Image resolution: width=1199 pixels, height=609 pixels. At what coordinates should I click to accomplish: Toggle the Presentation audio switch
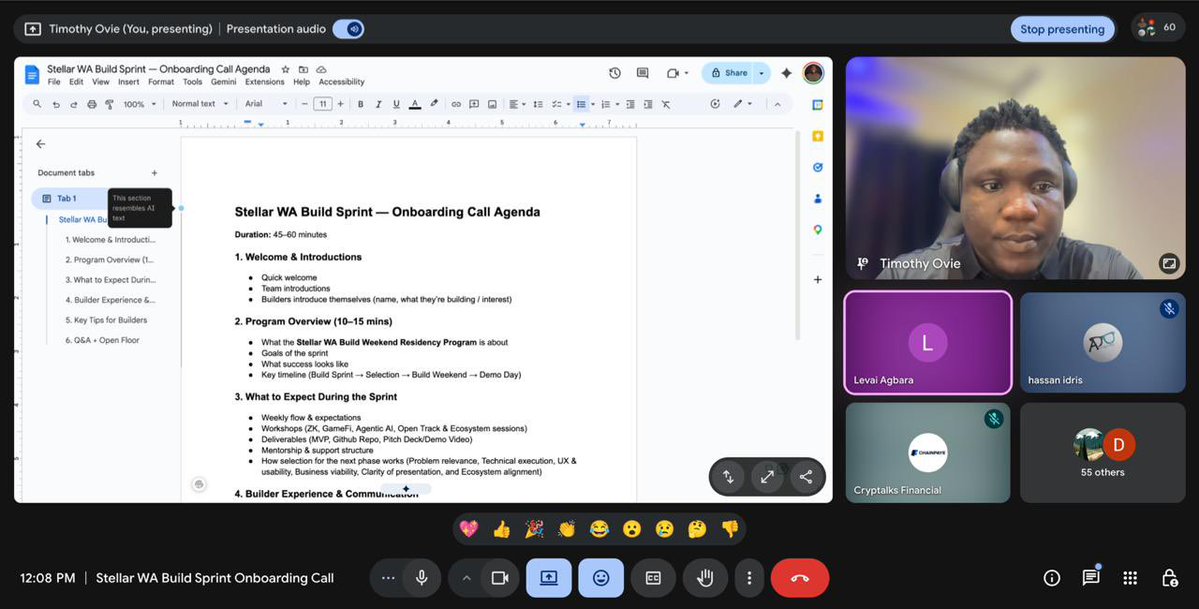pyautogui.click(x=349, y=29)
